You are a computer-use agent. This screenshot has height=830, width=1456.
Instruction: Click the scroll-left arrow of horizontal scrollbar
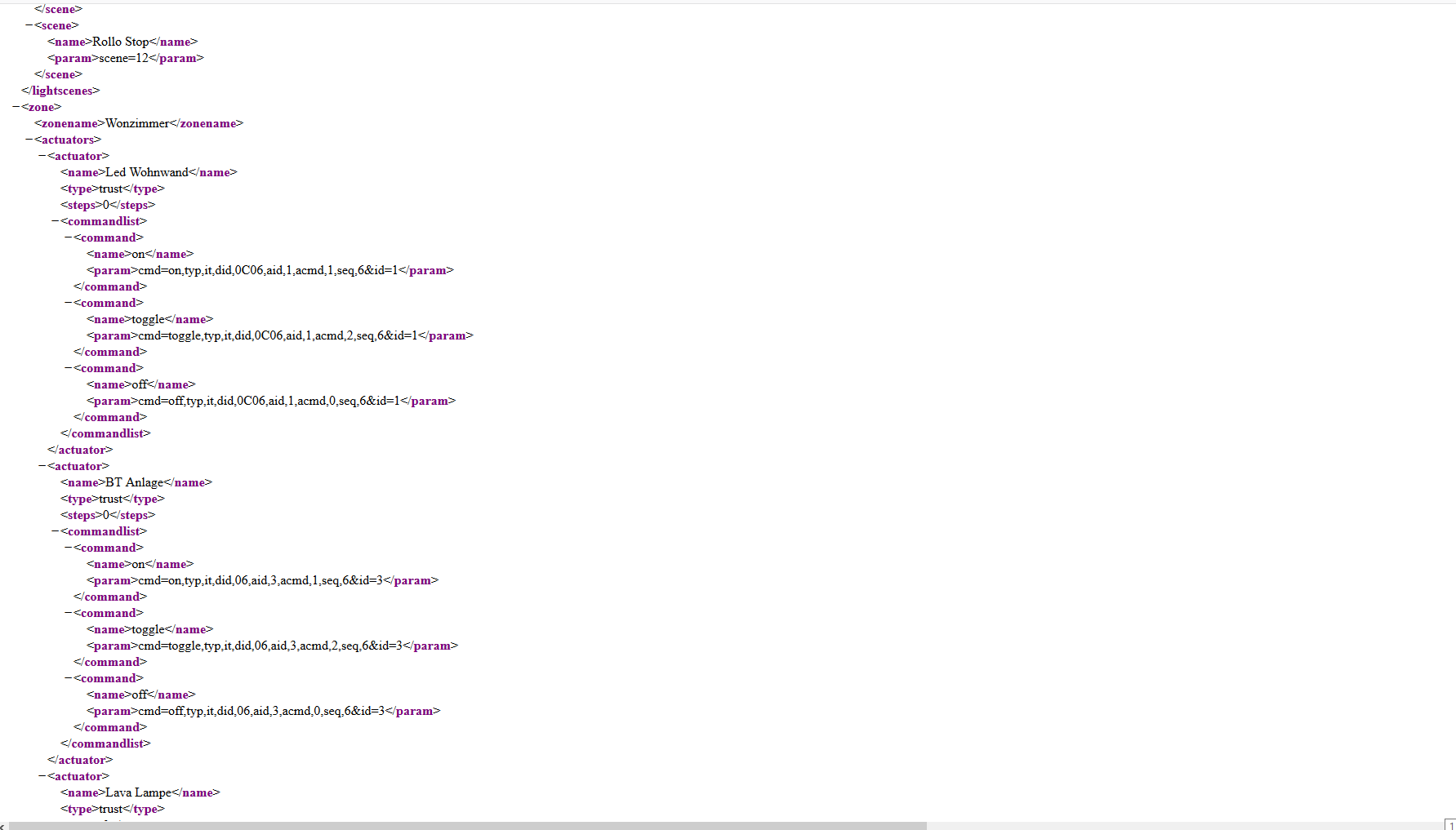[3, 825]
